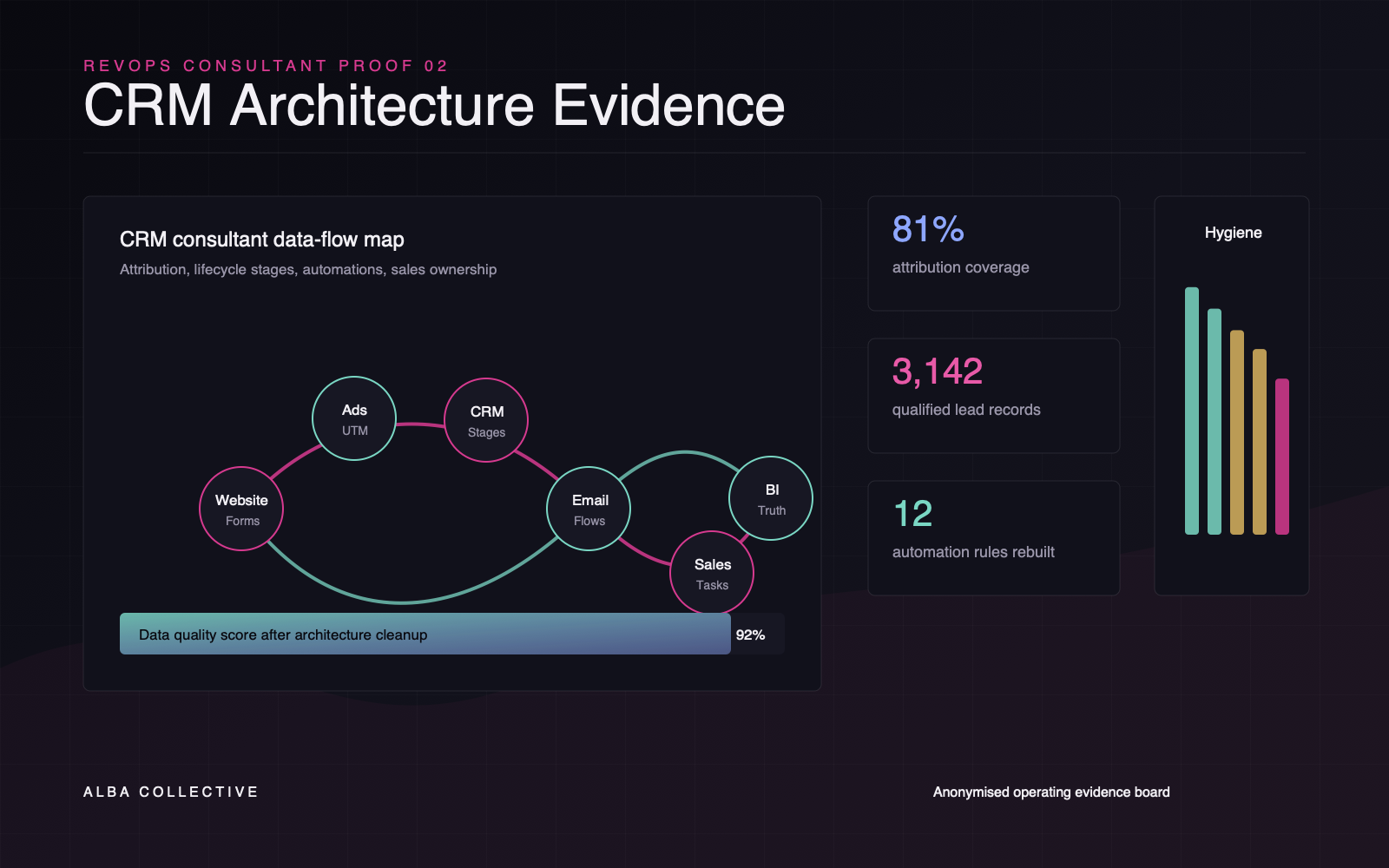Viewport: 1389px width, 868px height.
Task: Click the Hygiene chart title
Action: 1233,233
